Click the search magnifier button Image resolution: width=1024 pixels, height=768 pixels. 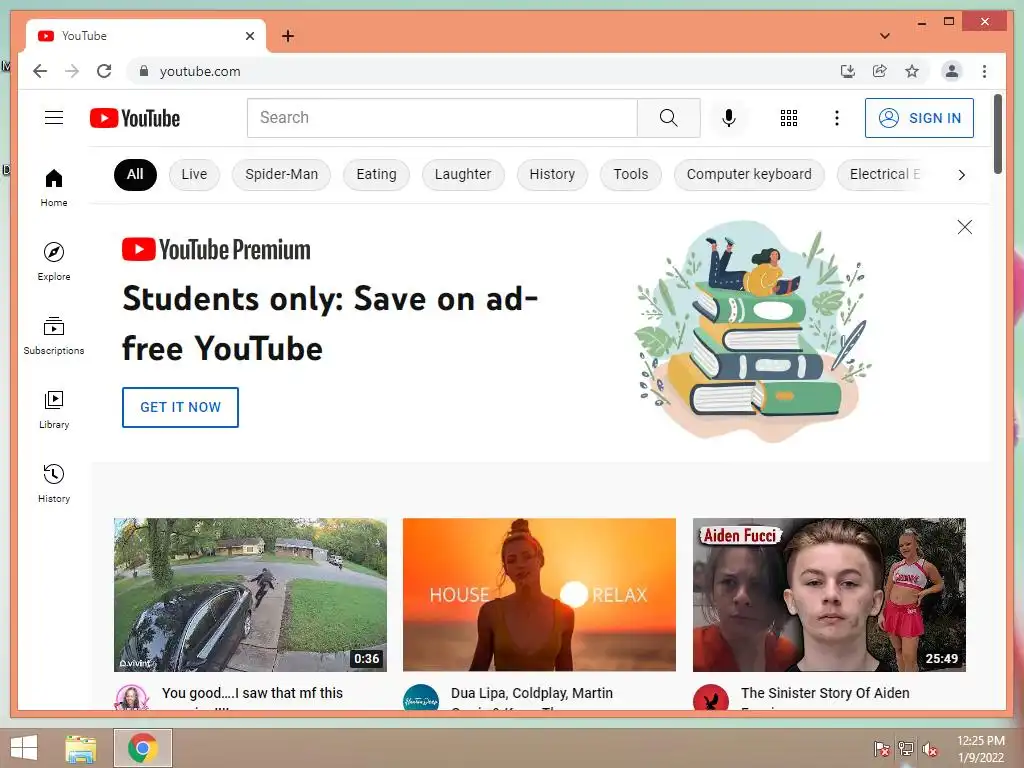pyautogui.click(x=668, y=118)
